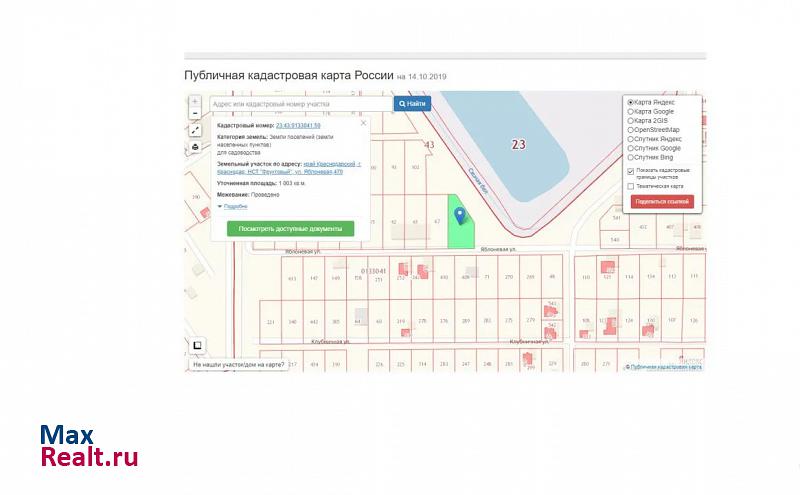Click Посмотреть доступные документы button
Image resolution: width=800 pixels, height=495 pixels.
[290, 228]
